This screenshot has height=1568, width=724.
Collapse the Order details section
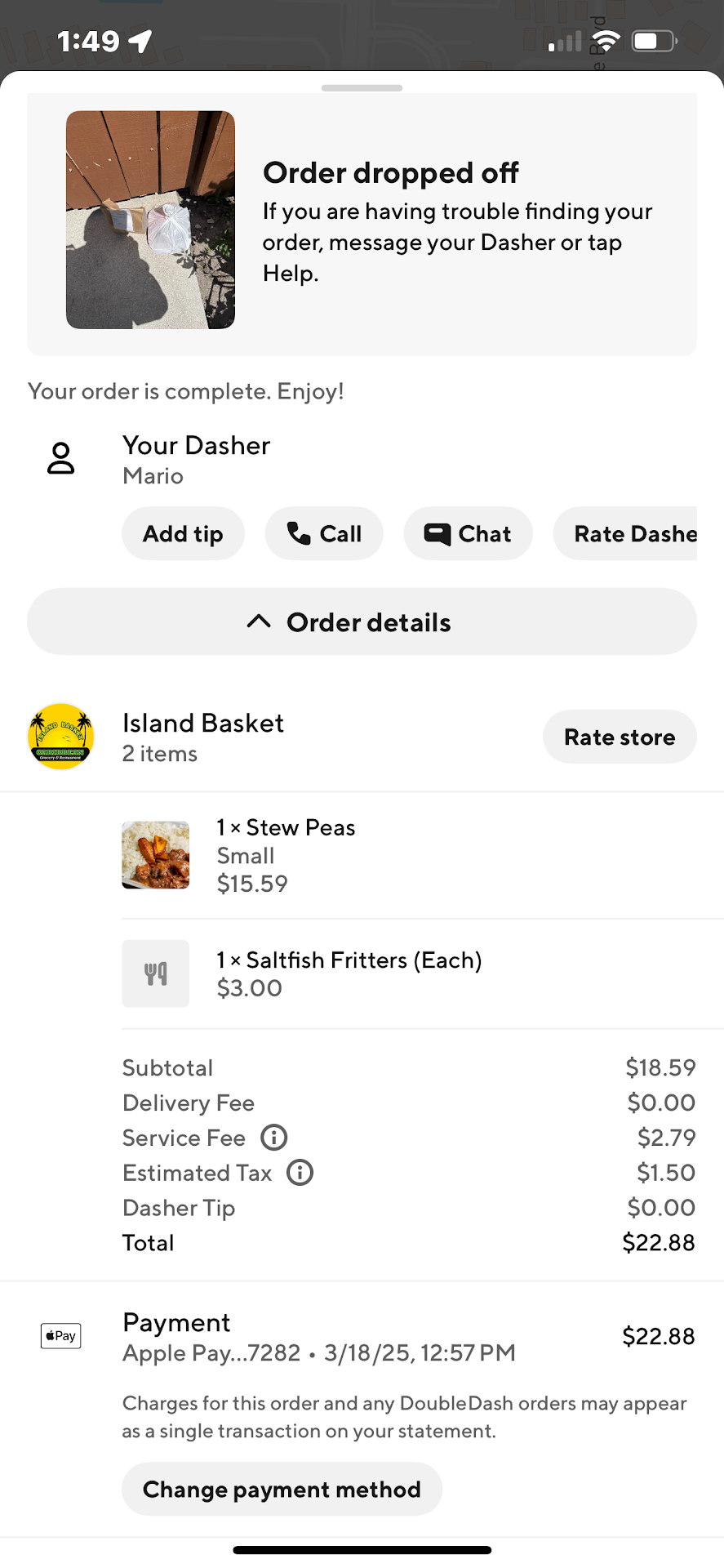coord(362,622)
